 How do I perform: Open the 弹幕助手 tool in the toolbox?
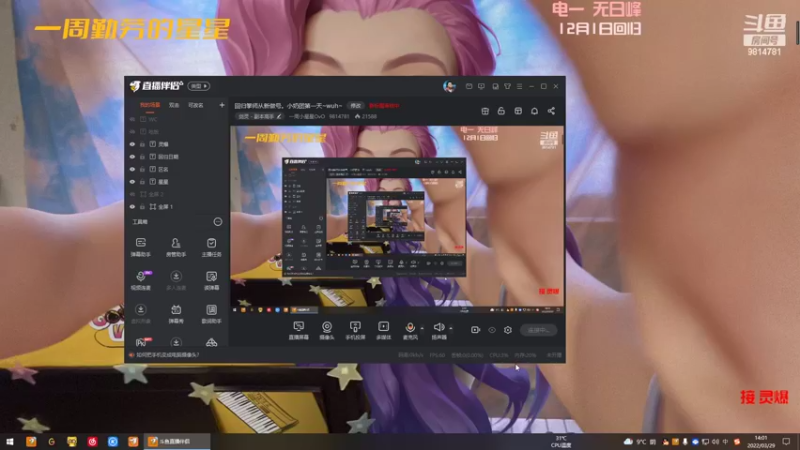pyautogui.click(x=141, y=247)
